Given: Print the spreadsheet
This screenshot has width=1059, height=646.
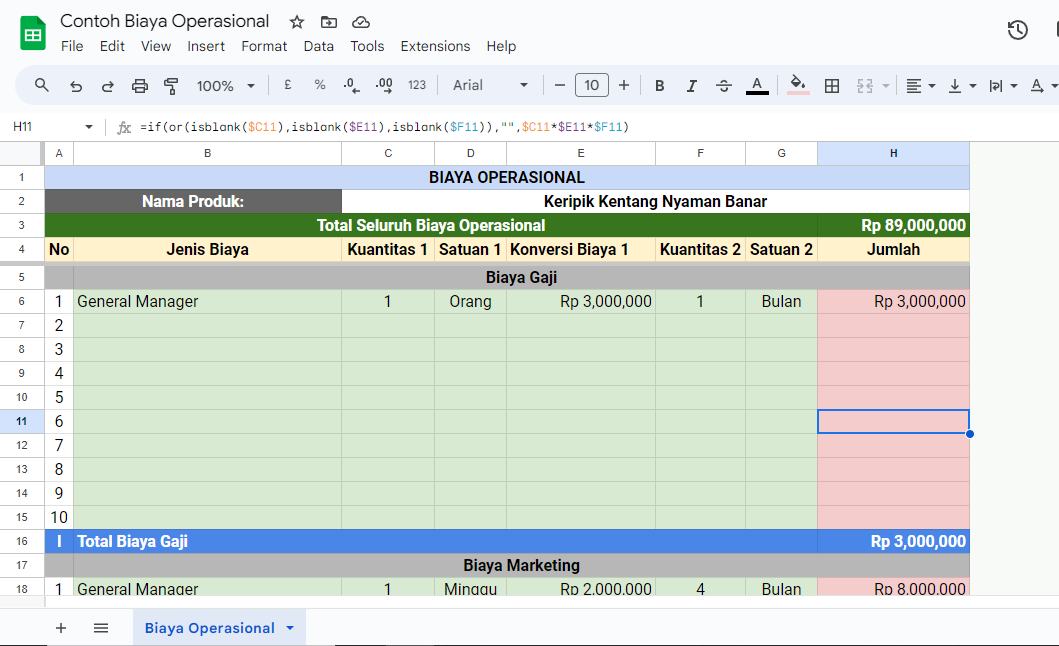Looking at the screenshot, I should pos(140,86).
